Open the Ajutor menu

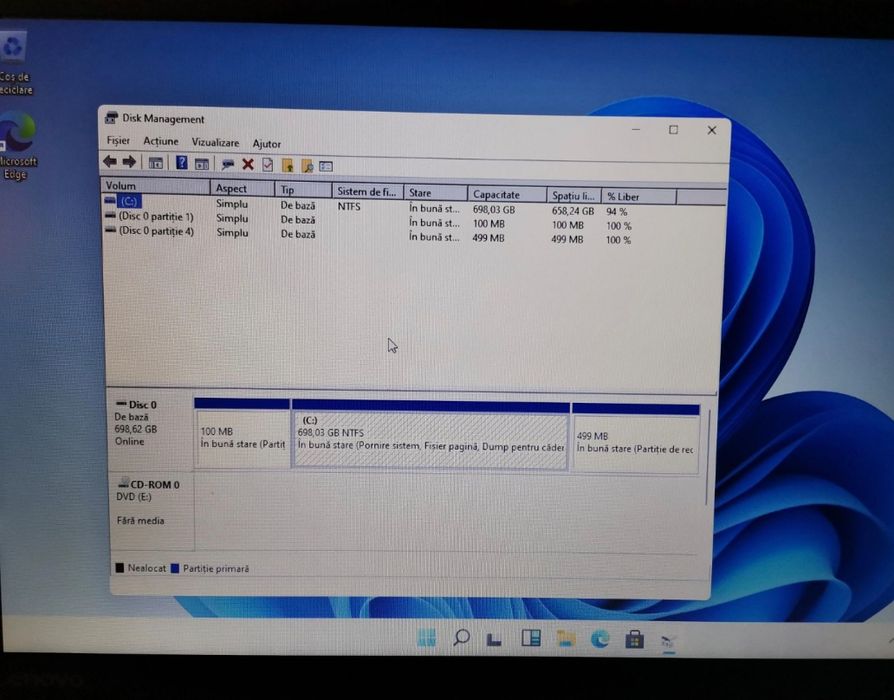tap(267, 144)
